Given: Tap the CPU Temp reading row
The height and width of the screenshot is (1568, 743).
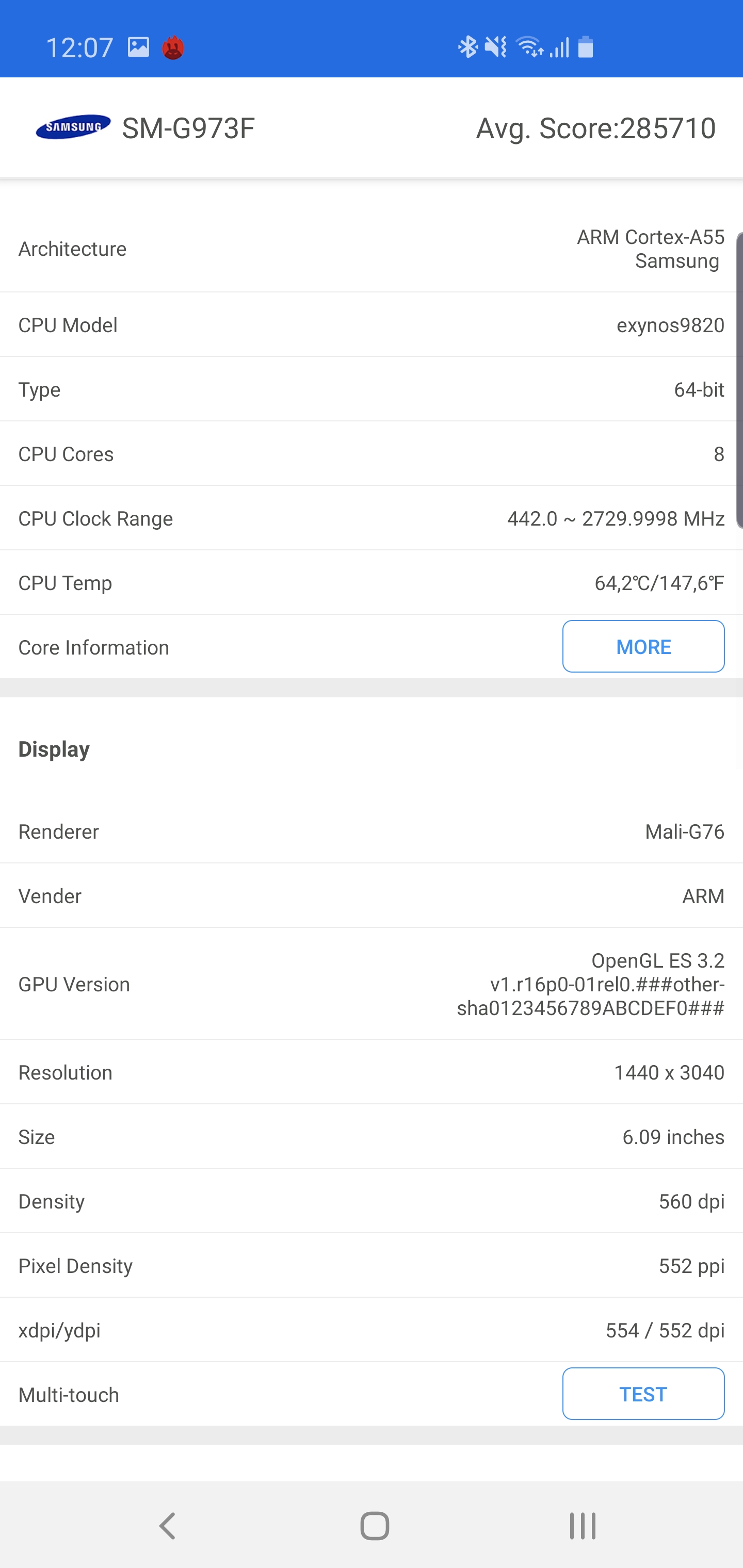Looking at the screenshot, I should point(372,583).
